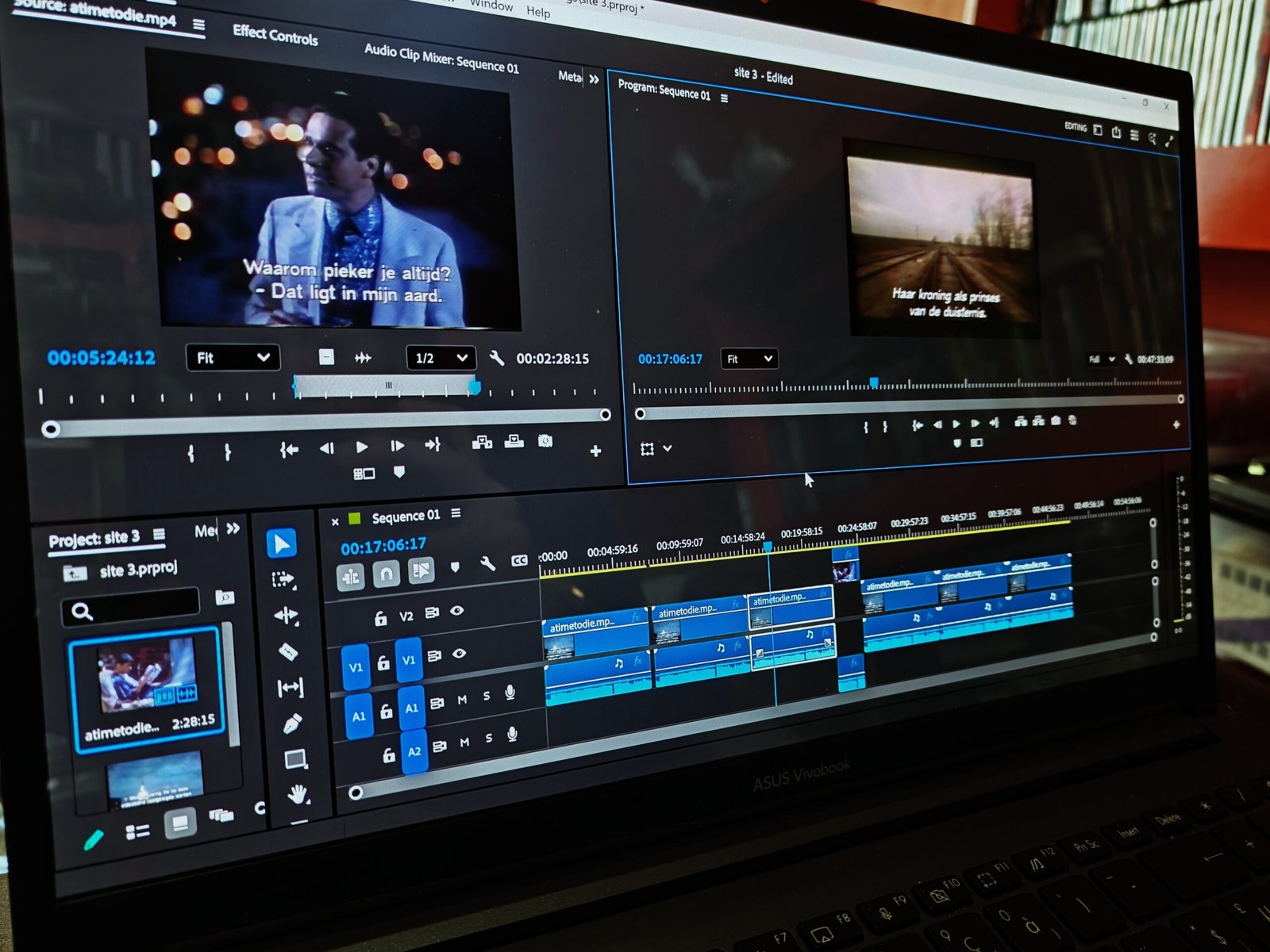Select the Pen tool

click(292, 724)
